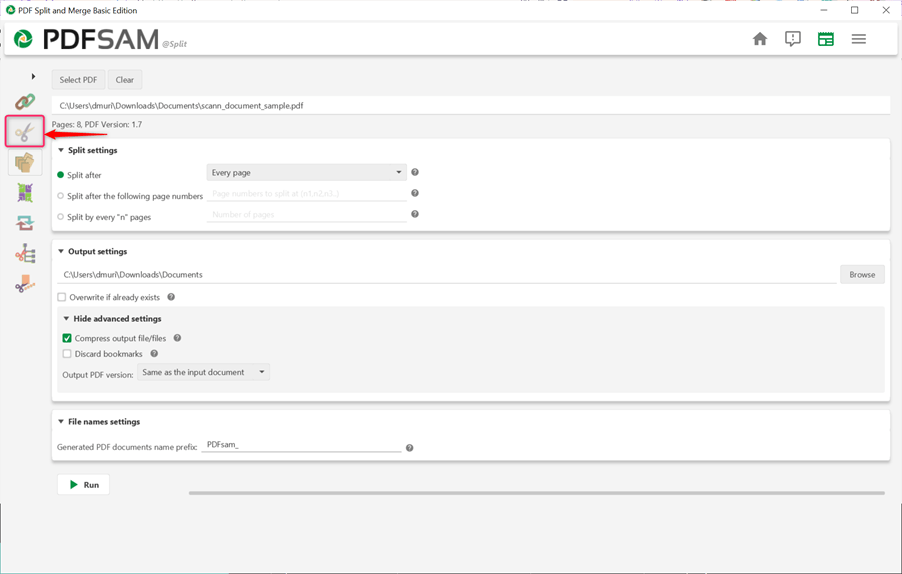Open the hamburger application menu
902x574 pixels.
pyautogui.click(x=859, y=39)
